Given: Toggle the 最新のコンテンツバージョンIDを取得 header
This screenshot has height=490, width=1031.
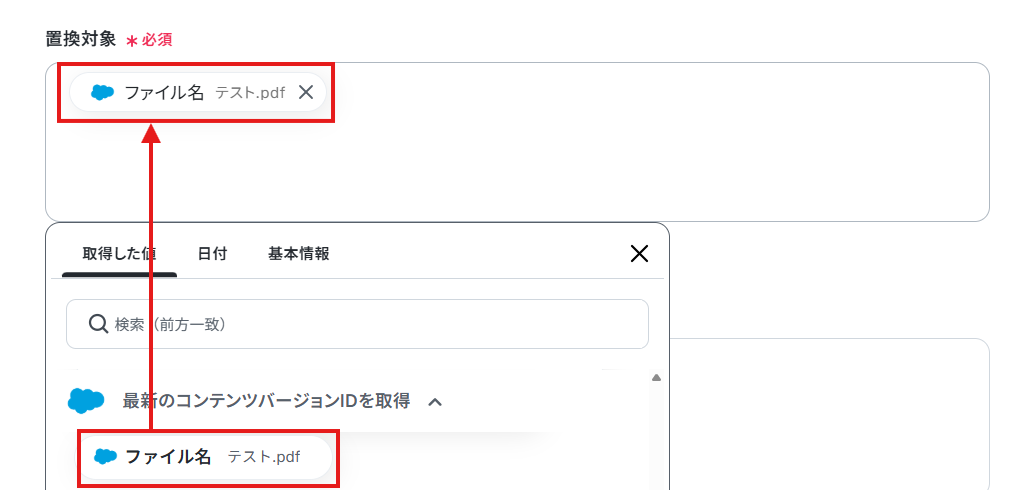Looking at the screenshot, I should [x=266, y=400].
